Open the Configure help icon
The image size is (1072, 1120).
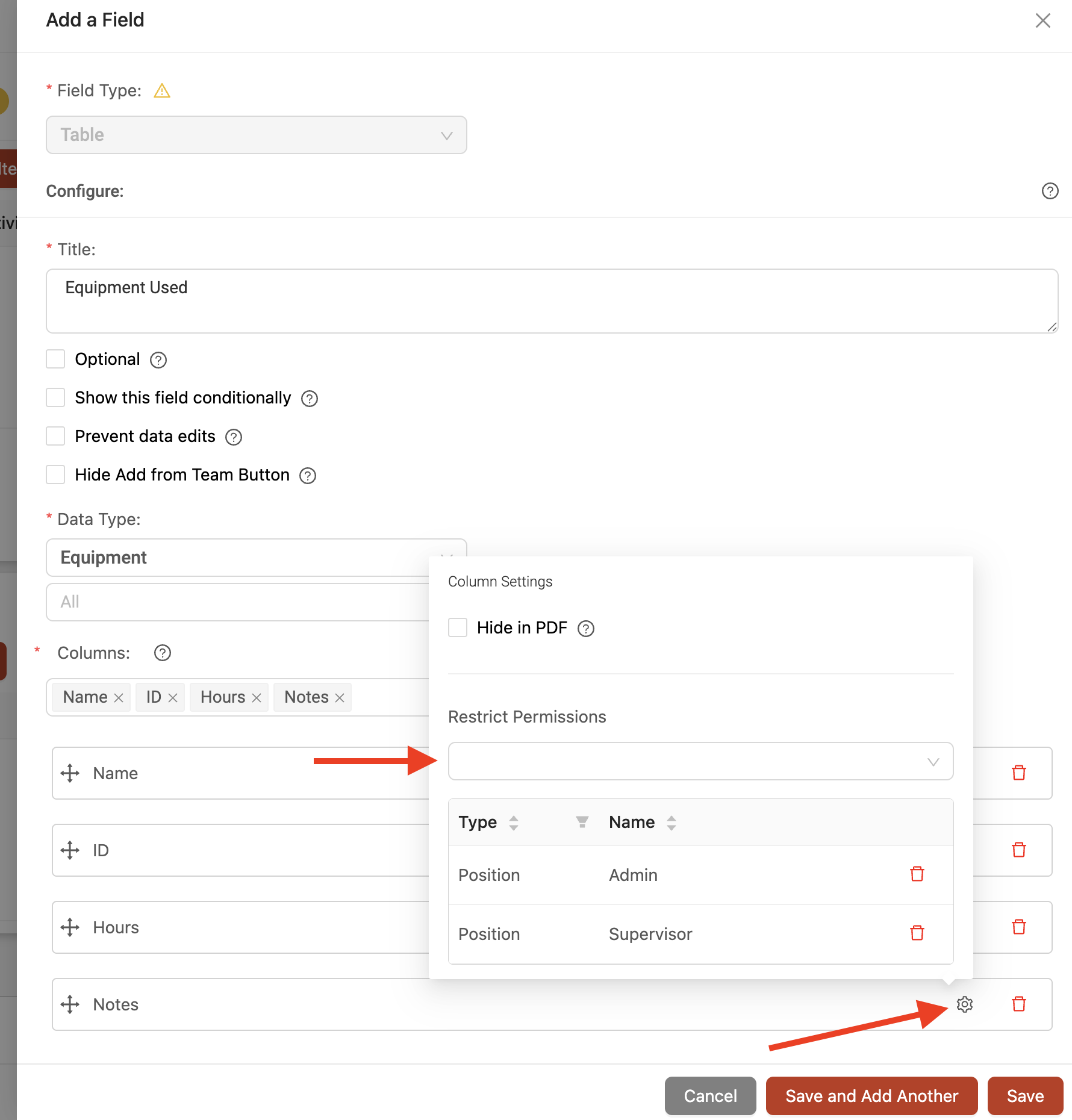[x=1050, y=191]
